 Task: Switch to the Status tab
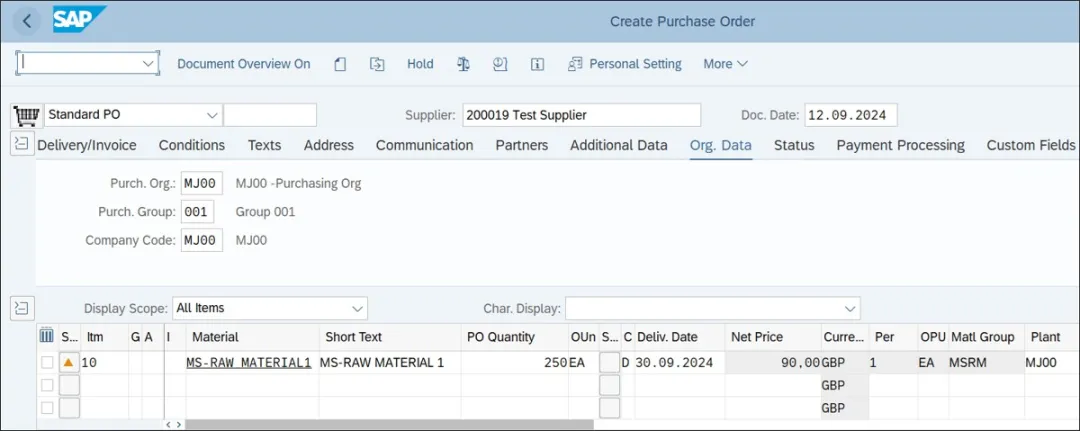(794, 145)
